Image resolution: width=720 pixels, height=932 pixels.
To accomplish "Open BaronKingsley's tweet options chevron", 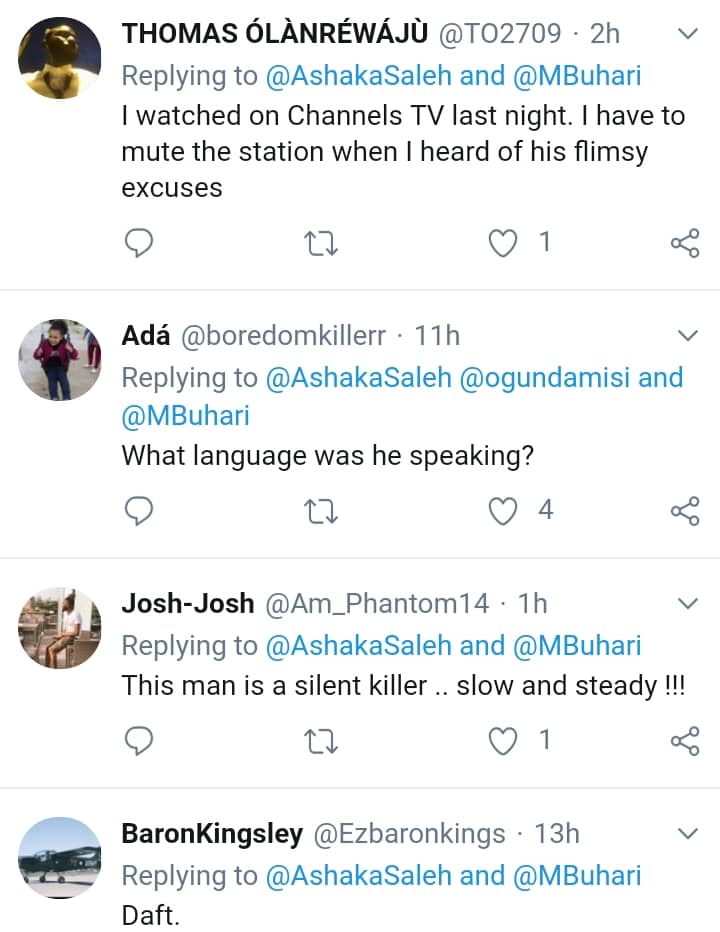I will pos(688,833).
